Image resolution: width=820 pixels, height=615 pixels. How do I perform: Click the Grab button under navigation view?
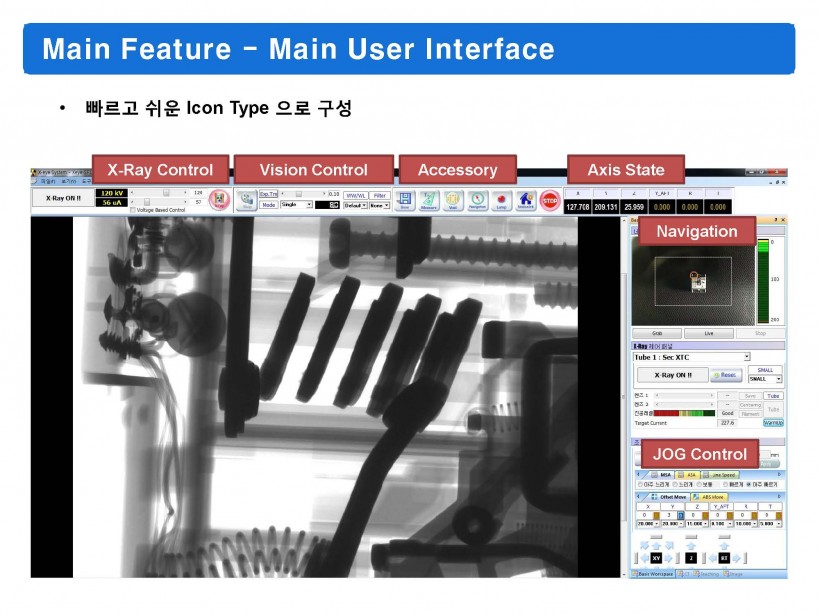tap(657, 333)
